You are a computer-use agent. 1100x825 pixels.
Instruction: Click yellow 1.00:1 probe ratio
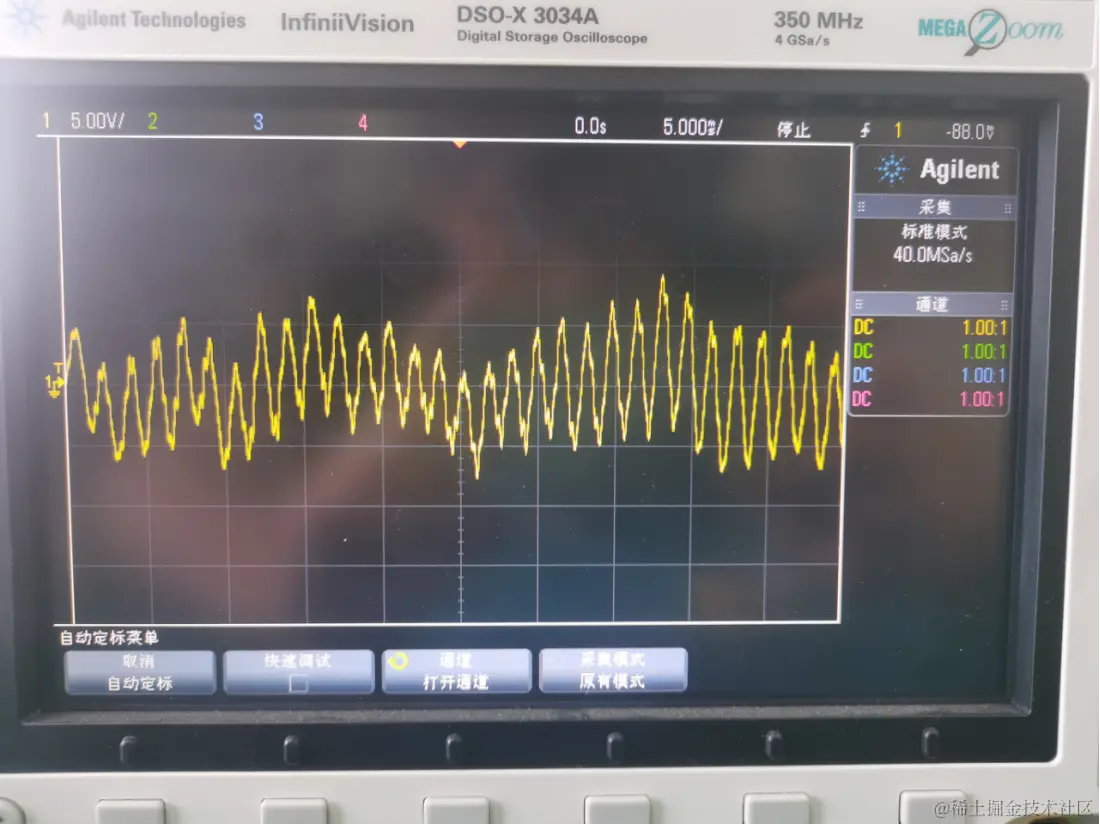pos(984,328)
